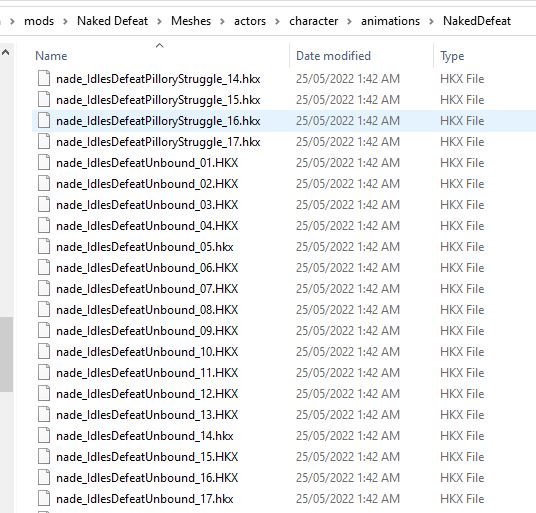Click file icon of nade_IdlesDefeatUnbound_06.HKX
Image resolution: width=536 pixels, height=513 pixels.
[44, 268]
